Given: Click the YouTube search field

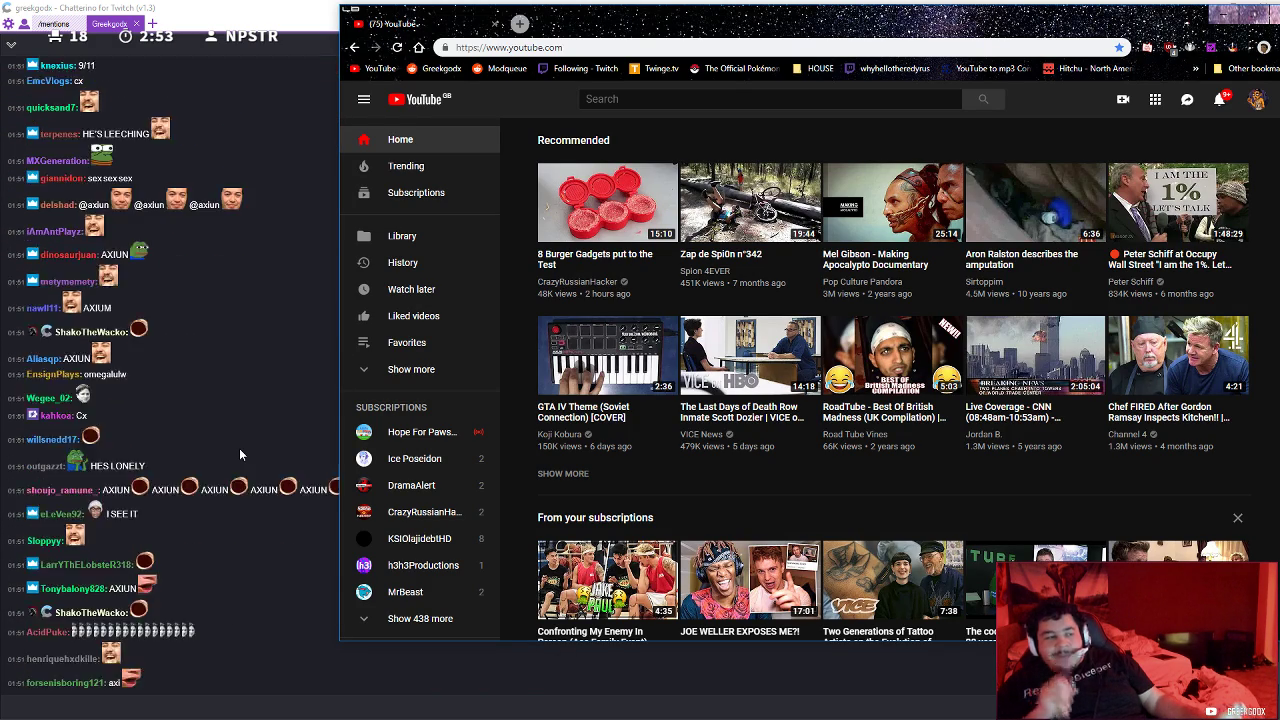Looking at the screenshot, I should coord(770,99).
